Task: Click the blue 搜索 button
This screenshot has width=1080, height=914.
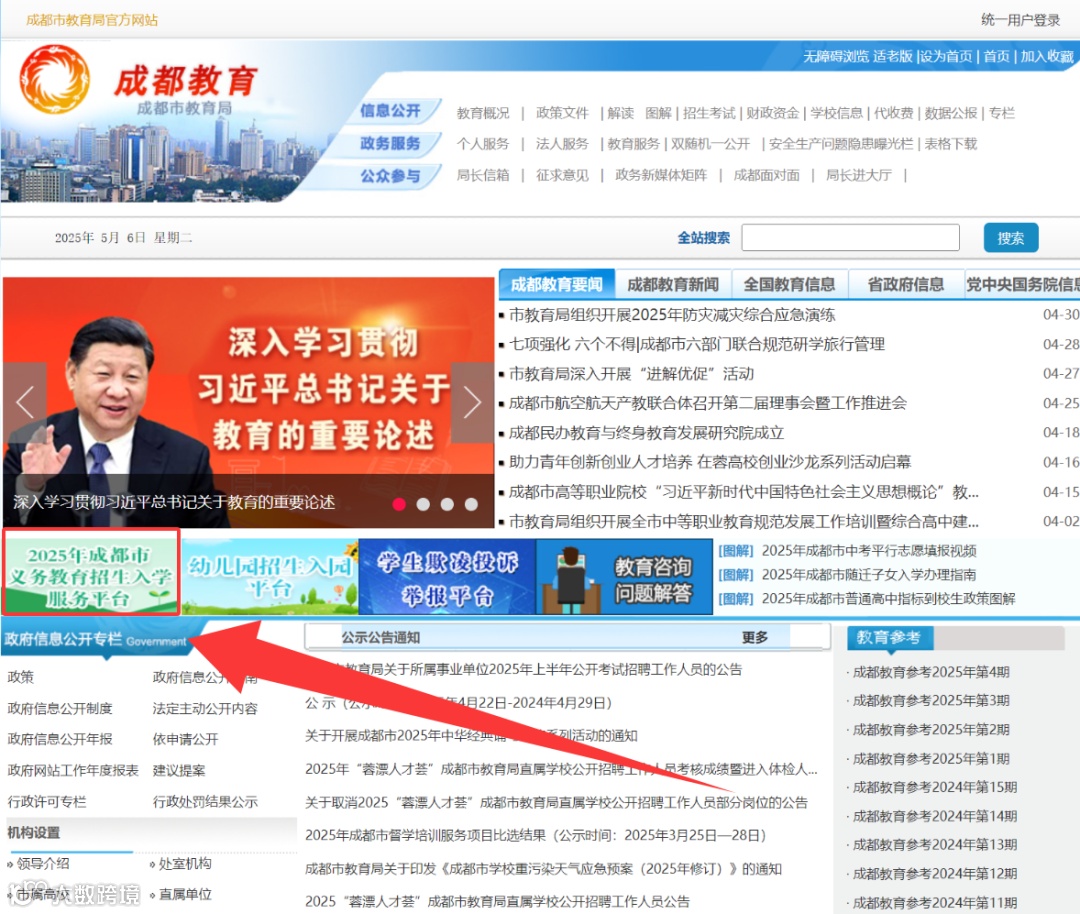Action: pyautogui.click(x=1010, y=238)
